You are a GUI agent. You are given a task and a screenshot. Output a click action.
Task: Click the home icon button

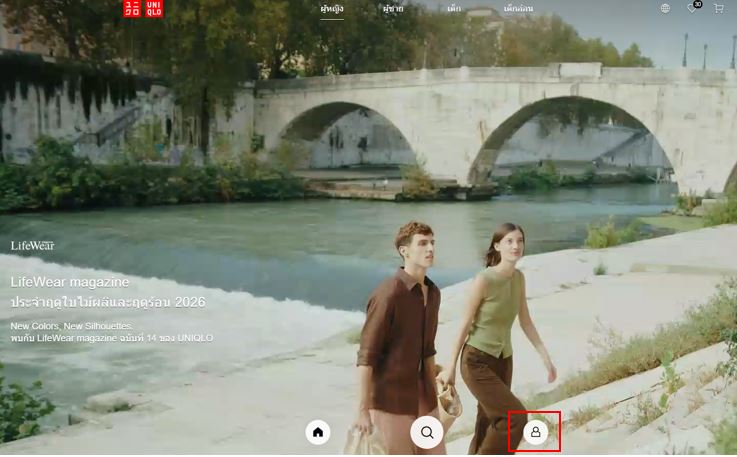pyautogui.click(x=318, y=432)
